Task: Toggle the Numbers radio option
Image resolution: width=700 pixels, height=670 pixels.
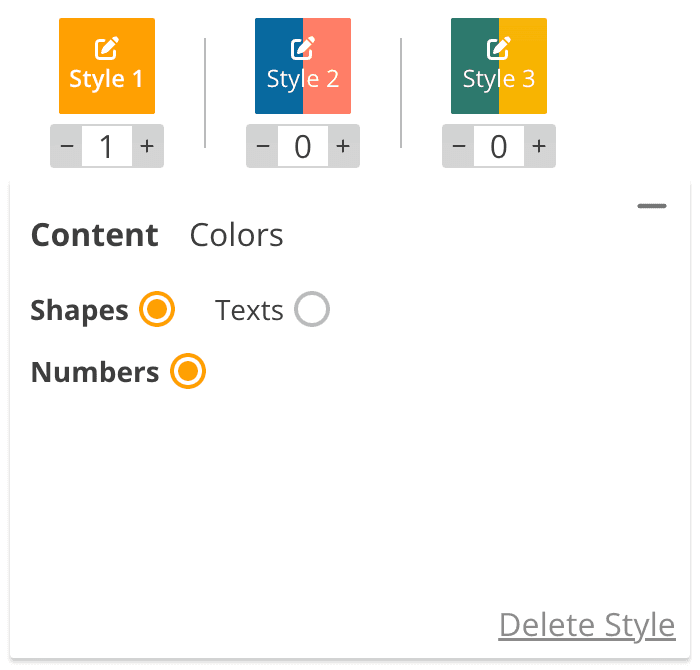Action: coord(188,372)
